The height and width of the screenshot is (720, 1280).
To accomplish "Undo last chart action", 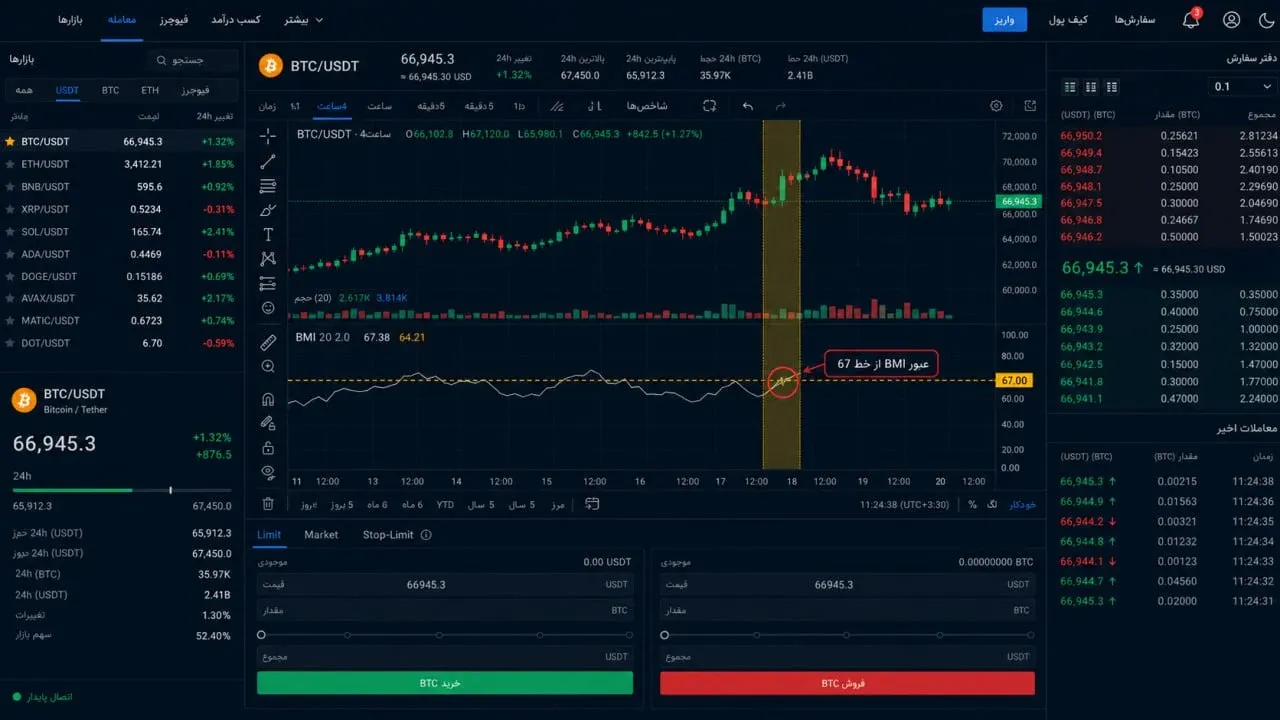I will click(747, 106).
